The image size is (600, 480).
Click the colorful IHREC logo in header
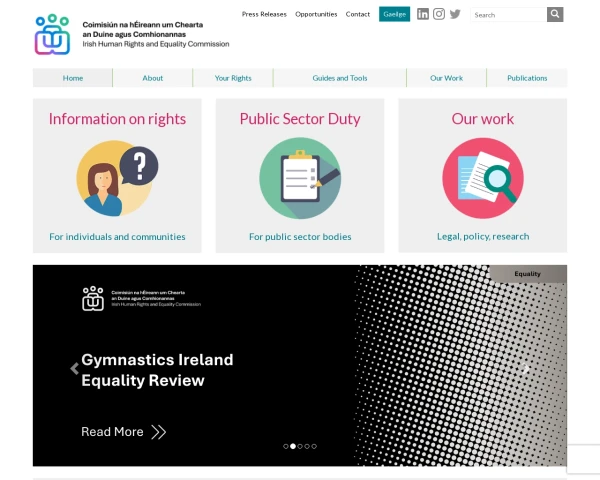[x=52, y=34]
